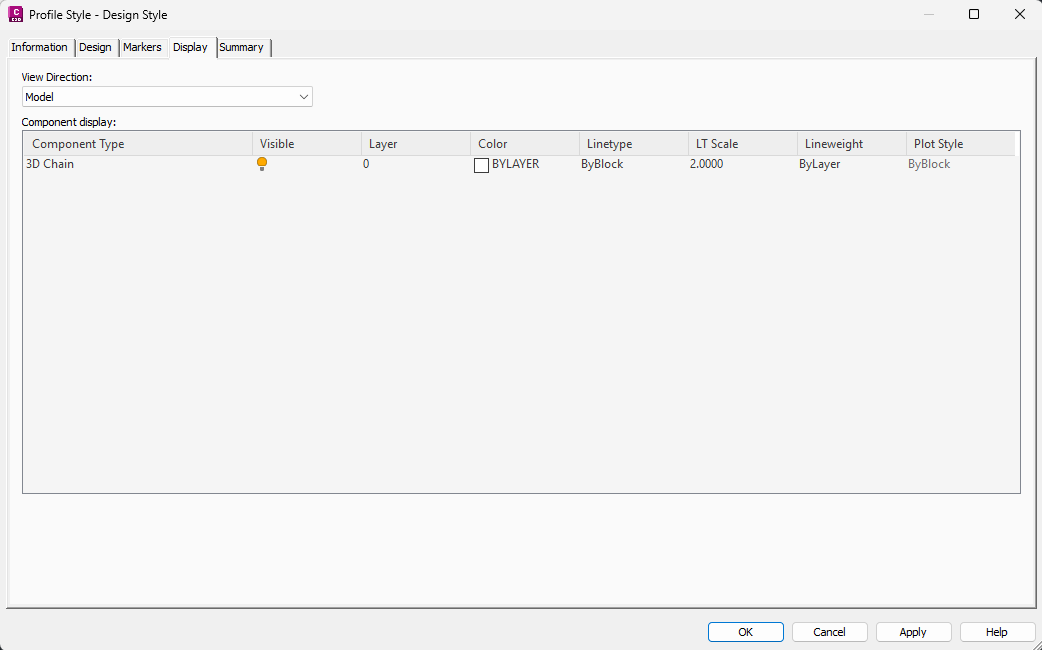Click the Component Type column header
The image size is (1042, 650).
[x=77, y=143]
